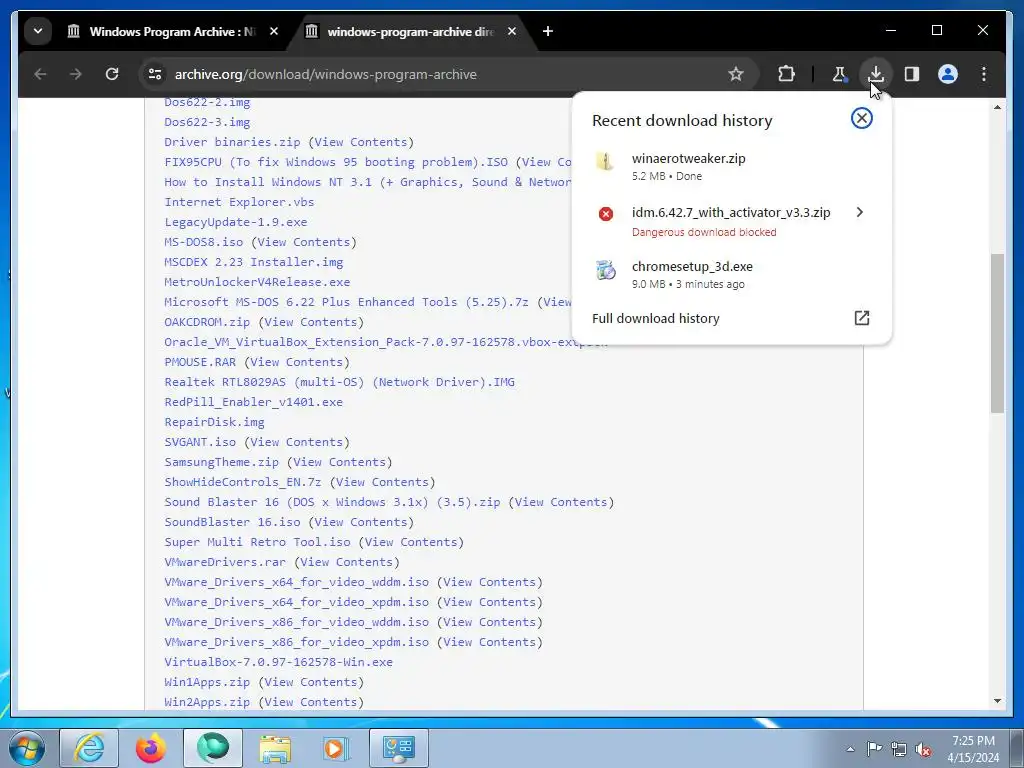Download RepairDisk.img
Image resolution: width=1024 pixels, height=768 pixels.
pos(214,423)
